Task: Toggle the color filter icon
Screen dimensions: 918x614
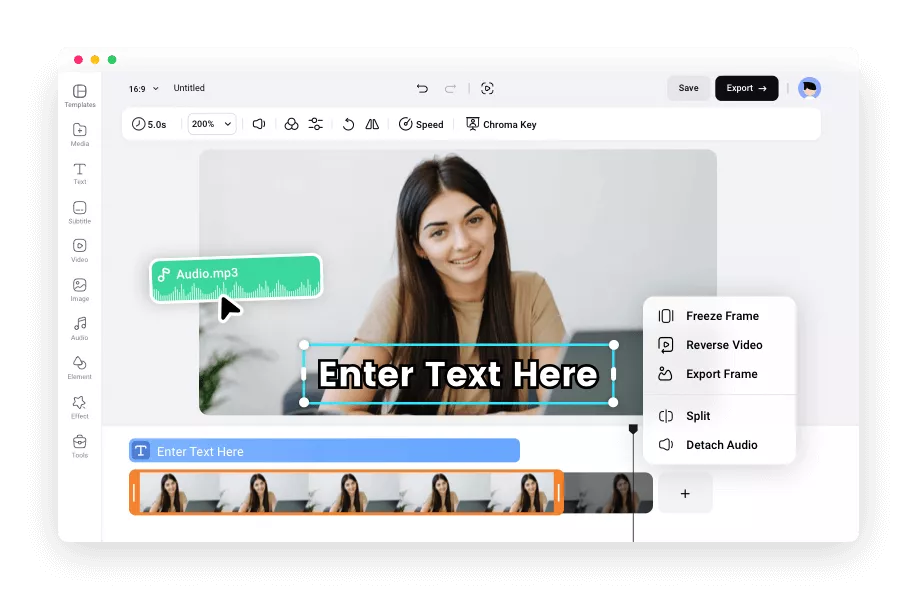Action: point(290,124)
